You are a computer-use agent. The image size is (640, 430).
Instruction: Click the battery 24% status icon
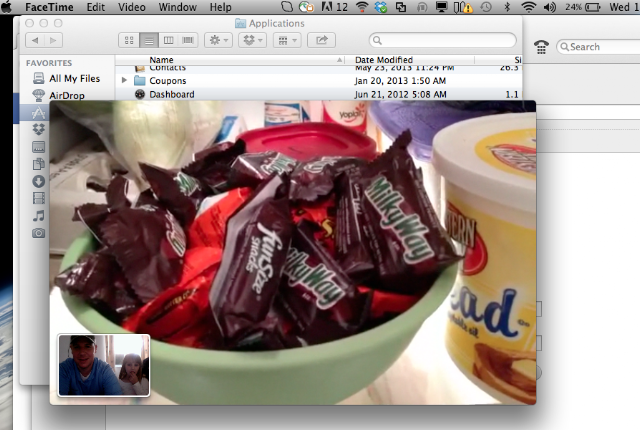[583, 7]
